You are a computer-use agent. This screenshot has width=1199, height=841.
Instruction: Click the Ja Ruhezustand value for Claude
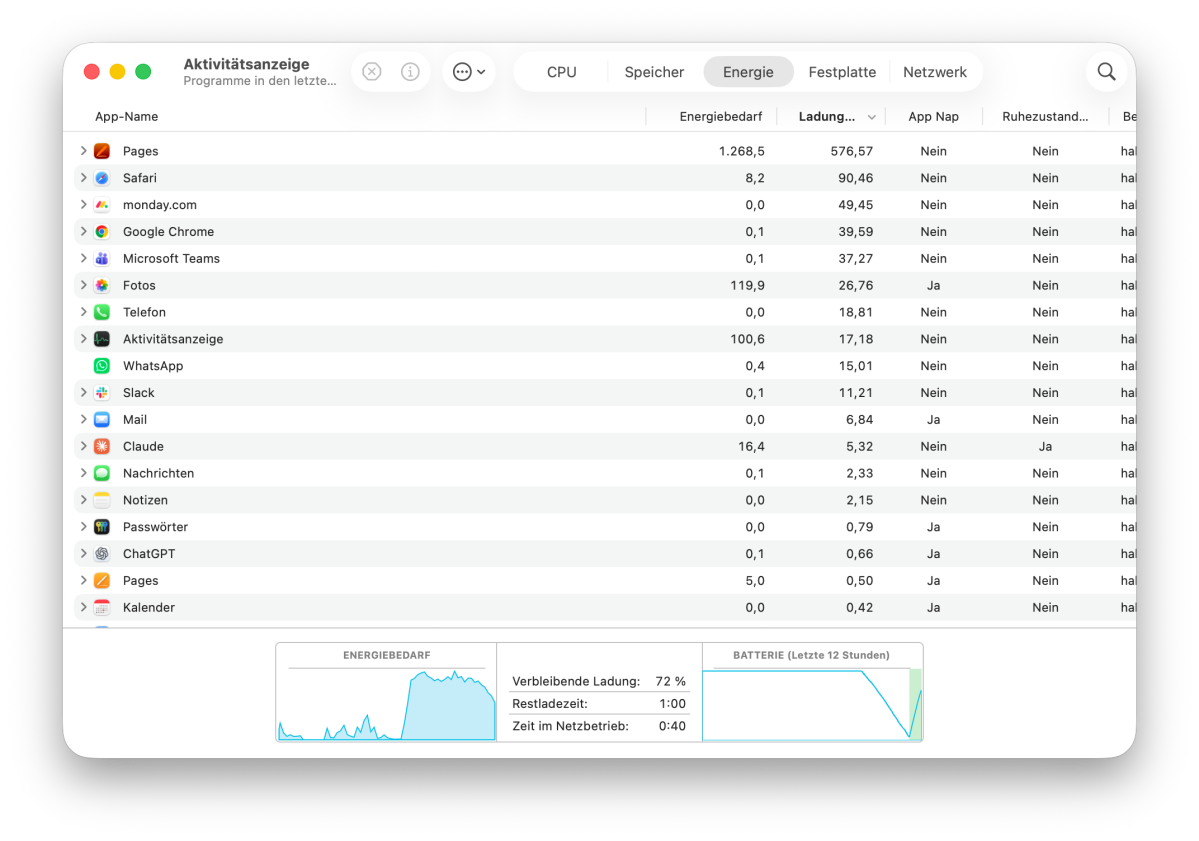[x=1045, y=446]
